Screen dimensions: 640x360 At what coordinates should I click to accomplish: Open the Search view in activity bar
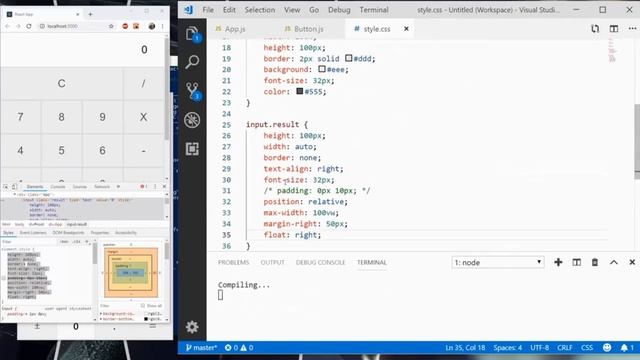click(x=192, y=62)
